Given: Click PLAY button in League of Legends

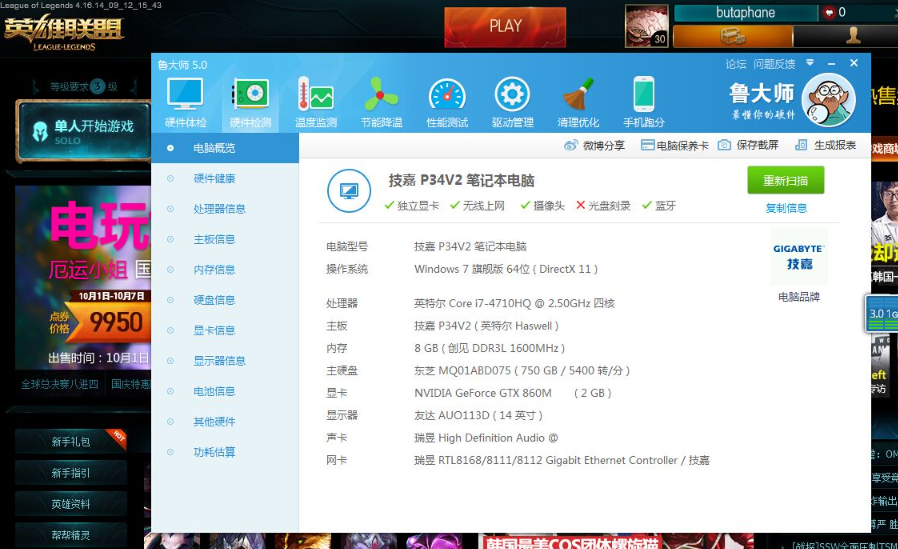Looking at the screenshot, I should (x=505, y=26).
